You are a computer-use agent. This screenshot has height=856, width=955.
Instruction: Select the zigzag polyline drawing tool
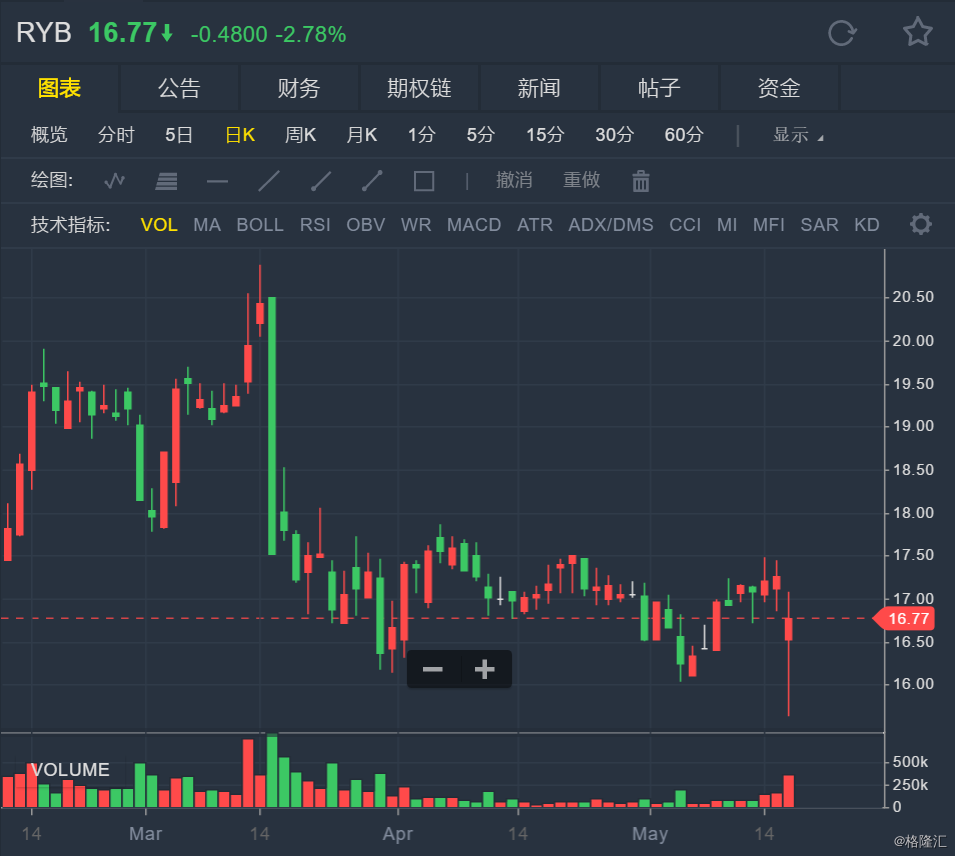click(115, 181)
